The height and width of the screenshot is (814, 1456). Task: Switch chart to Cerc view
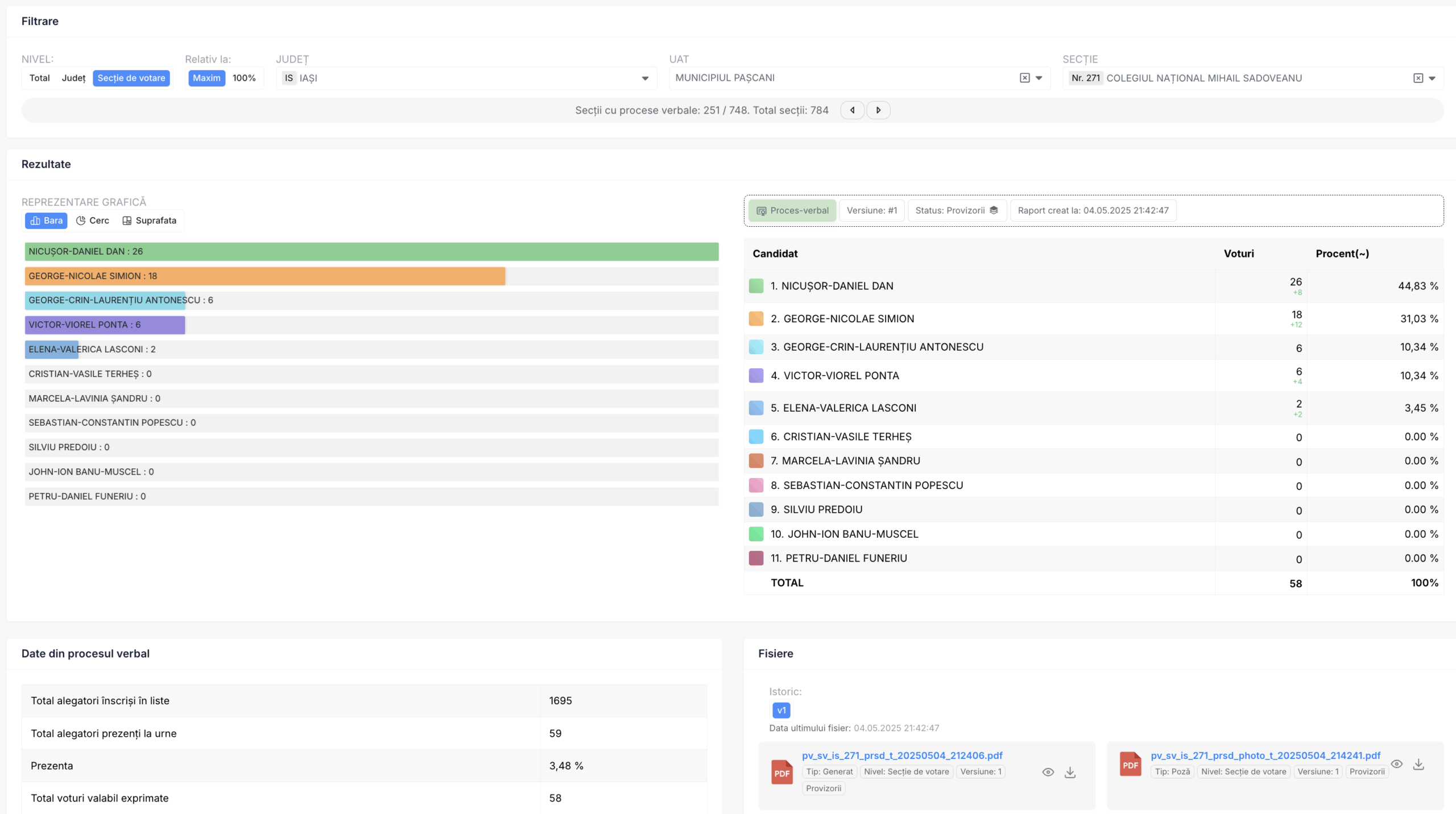pos(93,221)
